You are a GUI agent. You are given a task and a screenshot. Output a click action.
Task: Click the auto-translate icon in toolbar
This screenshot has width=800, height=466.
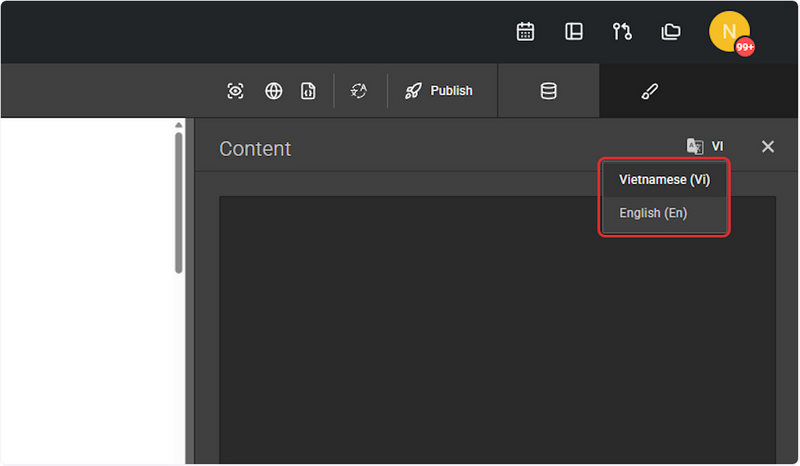[x=359, y=91]
